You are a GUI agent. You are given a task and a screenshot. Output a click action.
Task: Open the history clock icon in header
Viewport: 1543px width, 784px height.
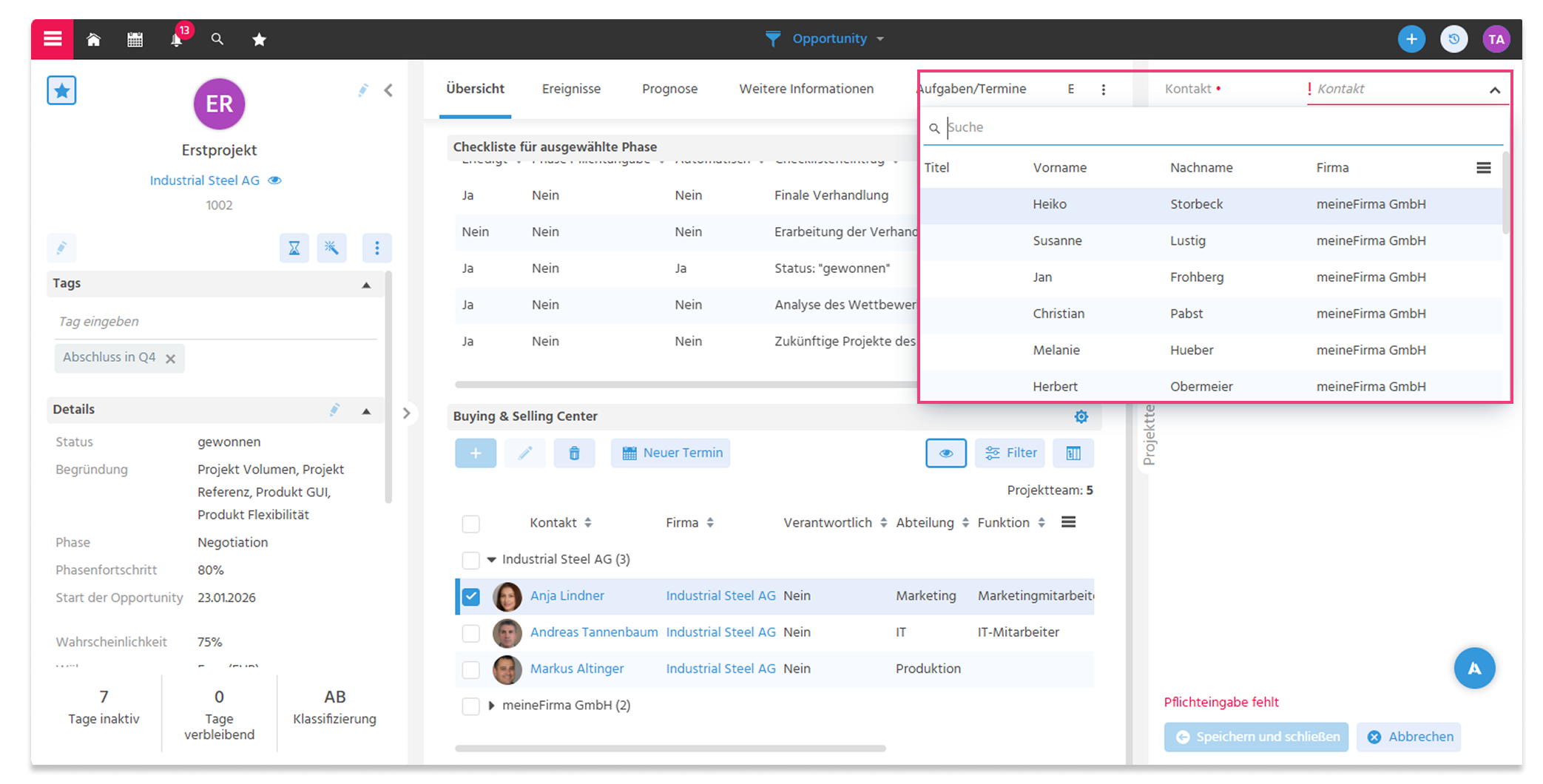tap(1453, 39)
